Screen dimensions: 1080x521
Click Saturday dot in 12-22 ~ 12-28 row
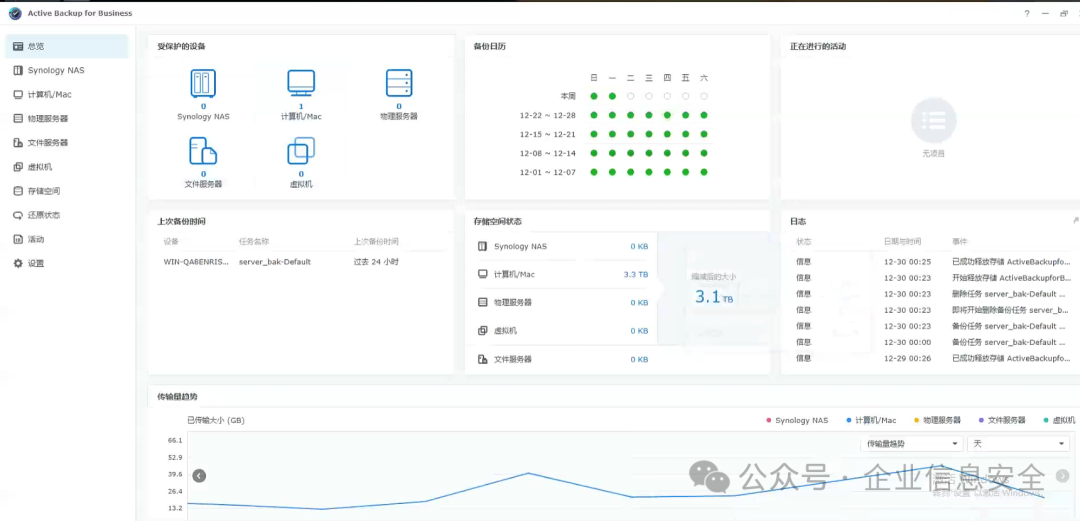click(704, 115)
